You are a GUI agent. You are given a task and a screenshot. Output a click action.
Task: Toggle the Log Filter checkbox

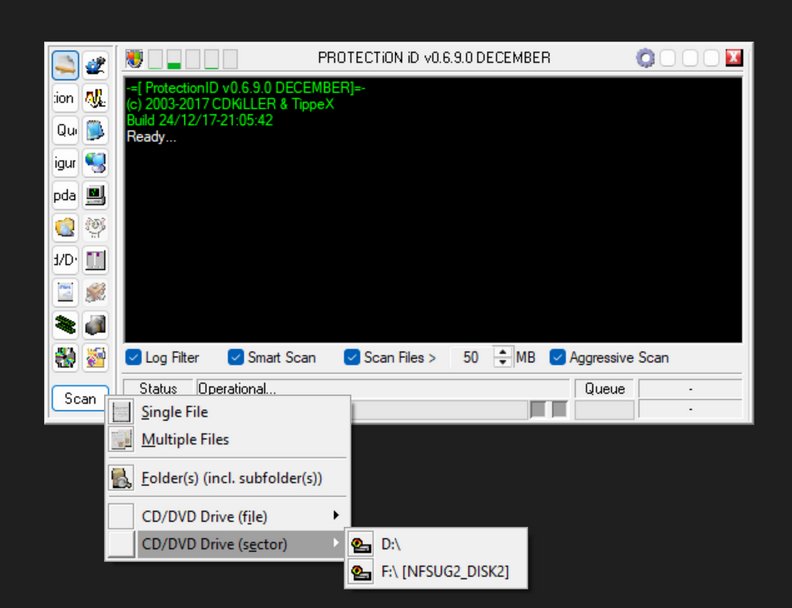[x=133, y=357]
